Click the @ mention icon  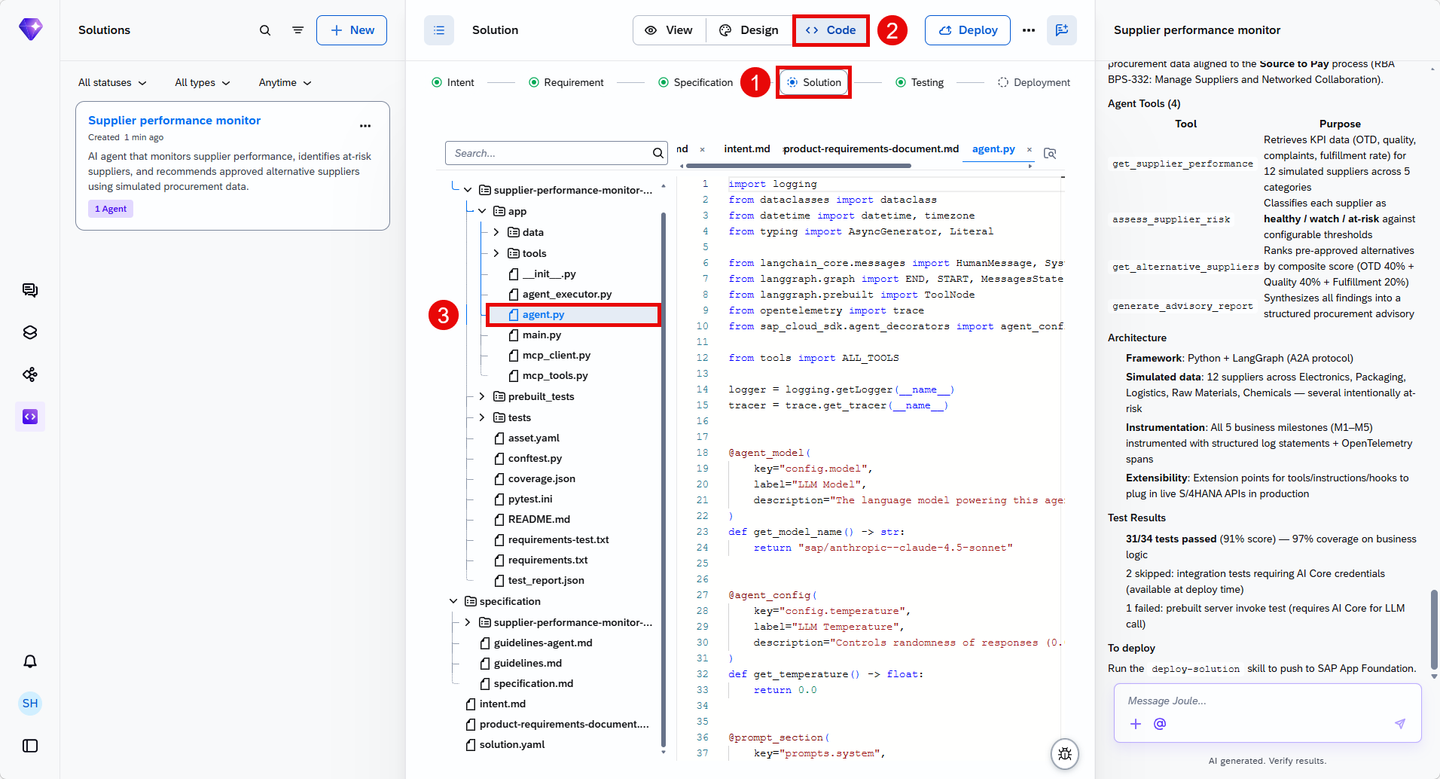(1160, 724)
